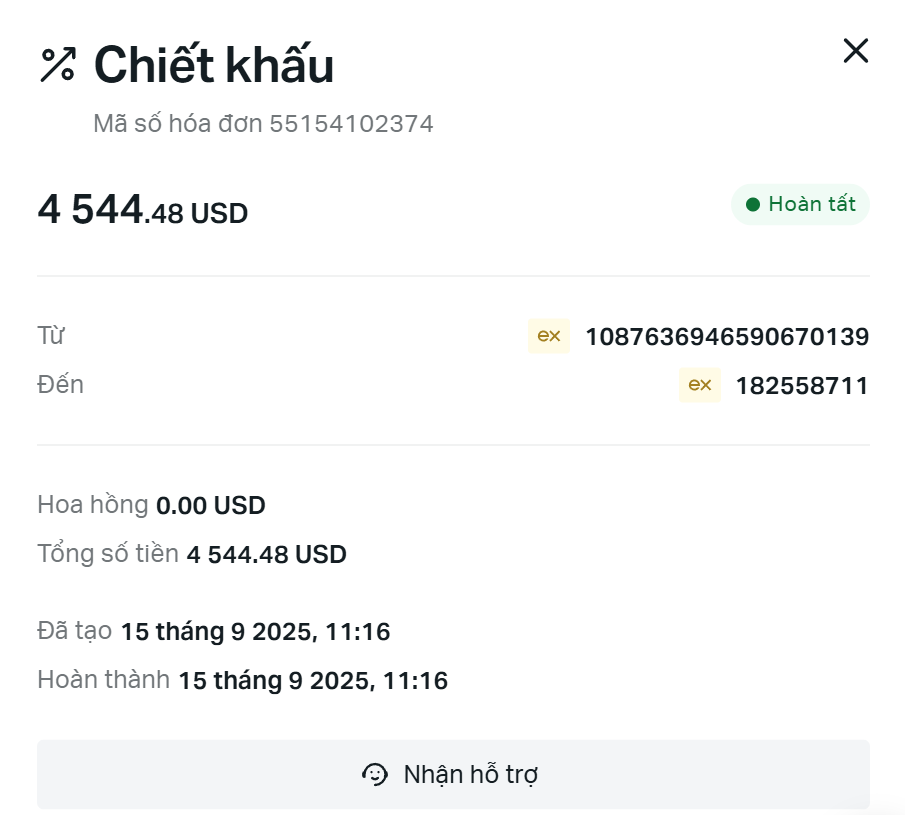Click the support headset smiley icon

[375, 774]
